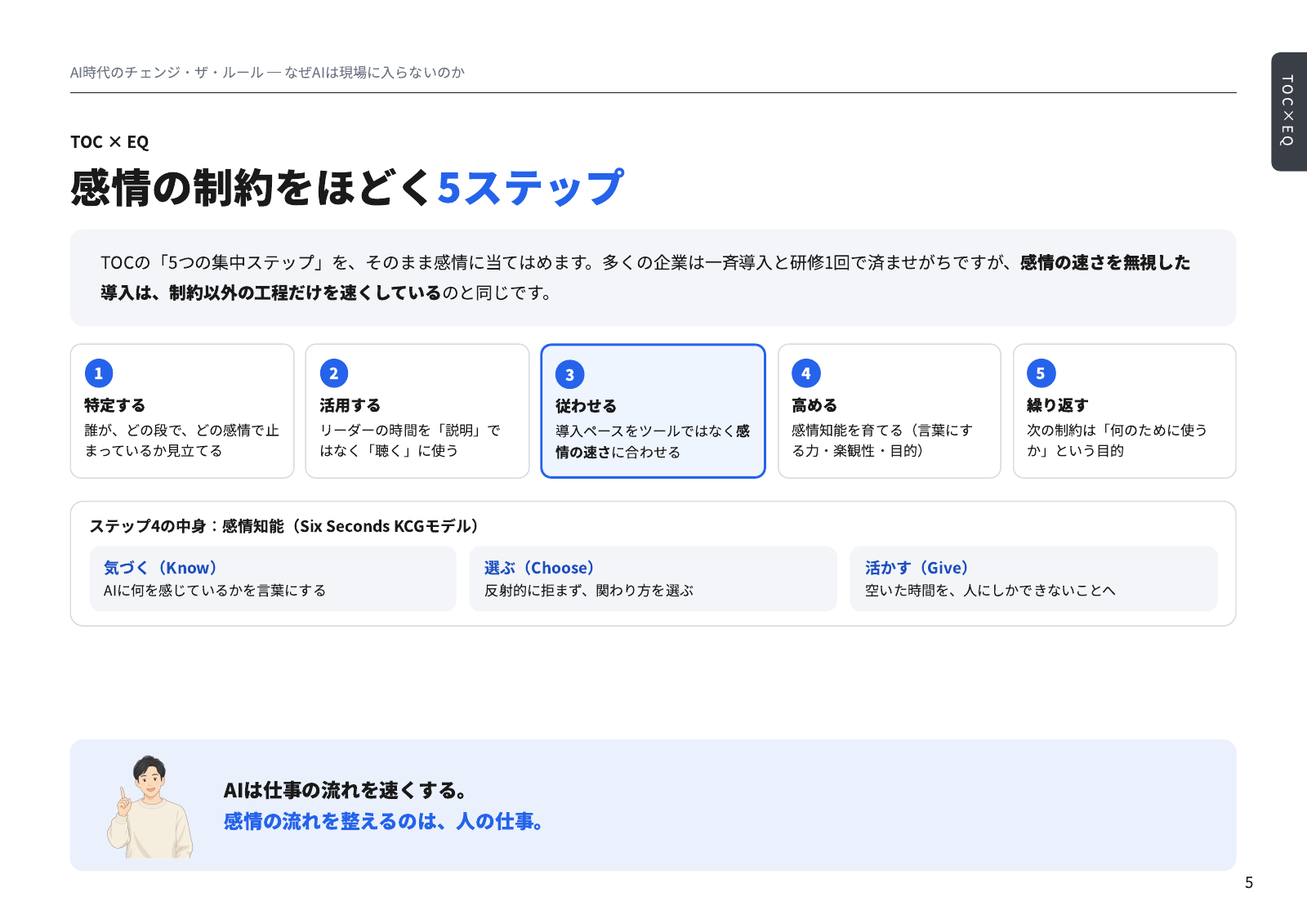
Task: Click the description リーダーの時間を「説明」ではなく
Action: 410,440
